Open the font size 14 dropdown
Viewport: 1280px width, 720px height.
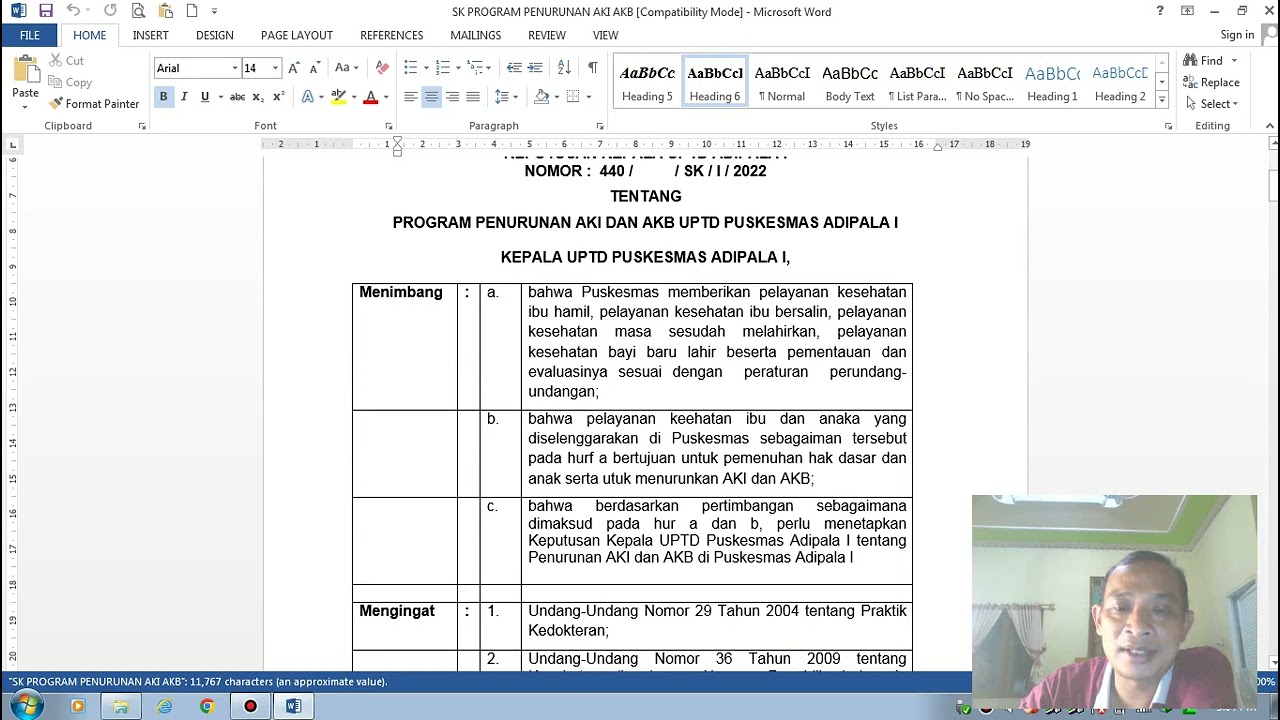[x=275, y=68]
